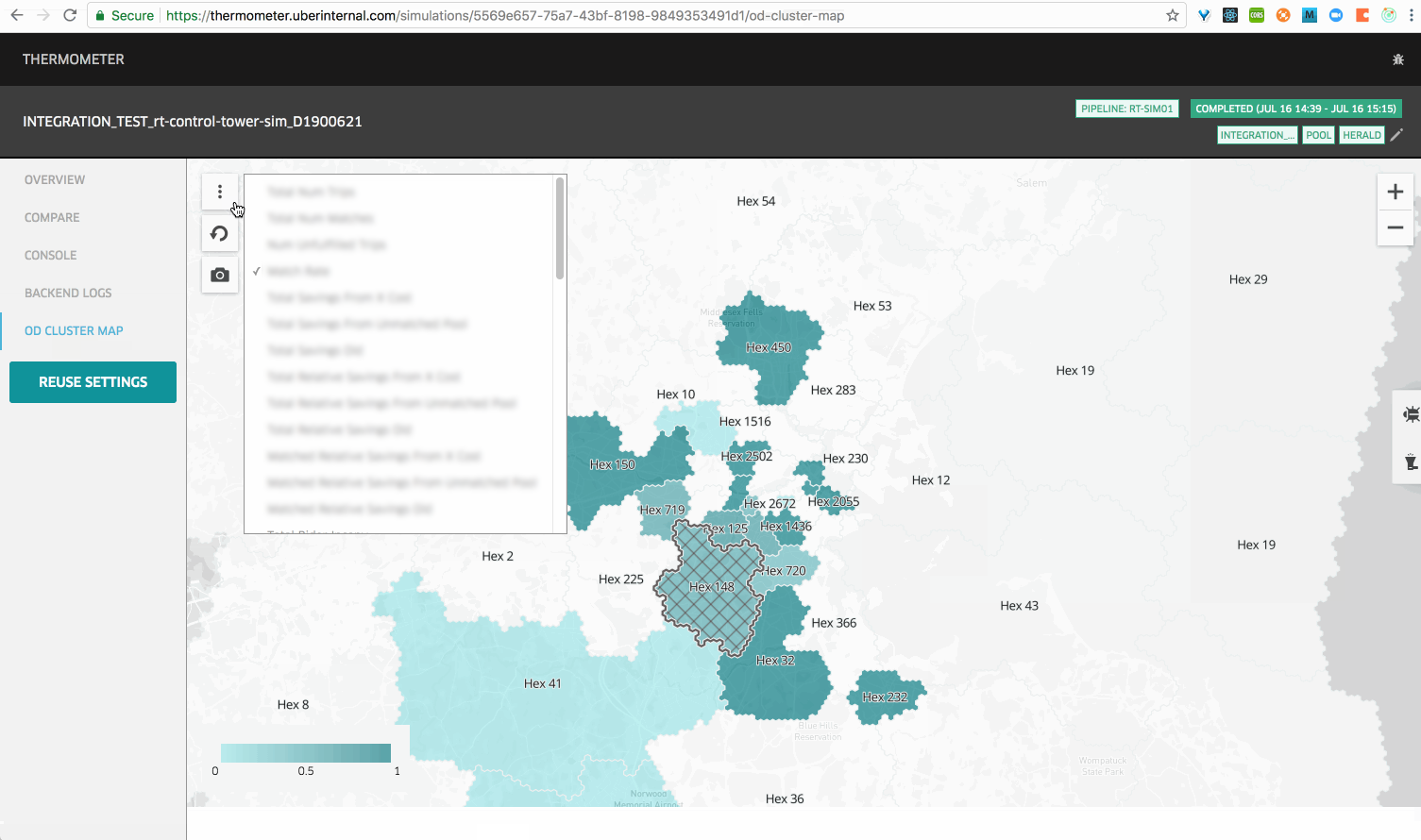Click the Reuse Settings button

93,382
